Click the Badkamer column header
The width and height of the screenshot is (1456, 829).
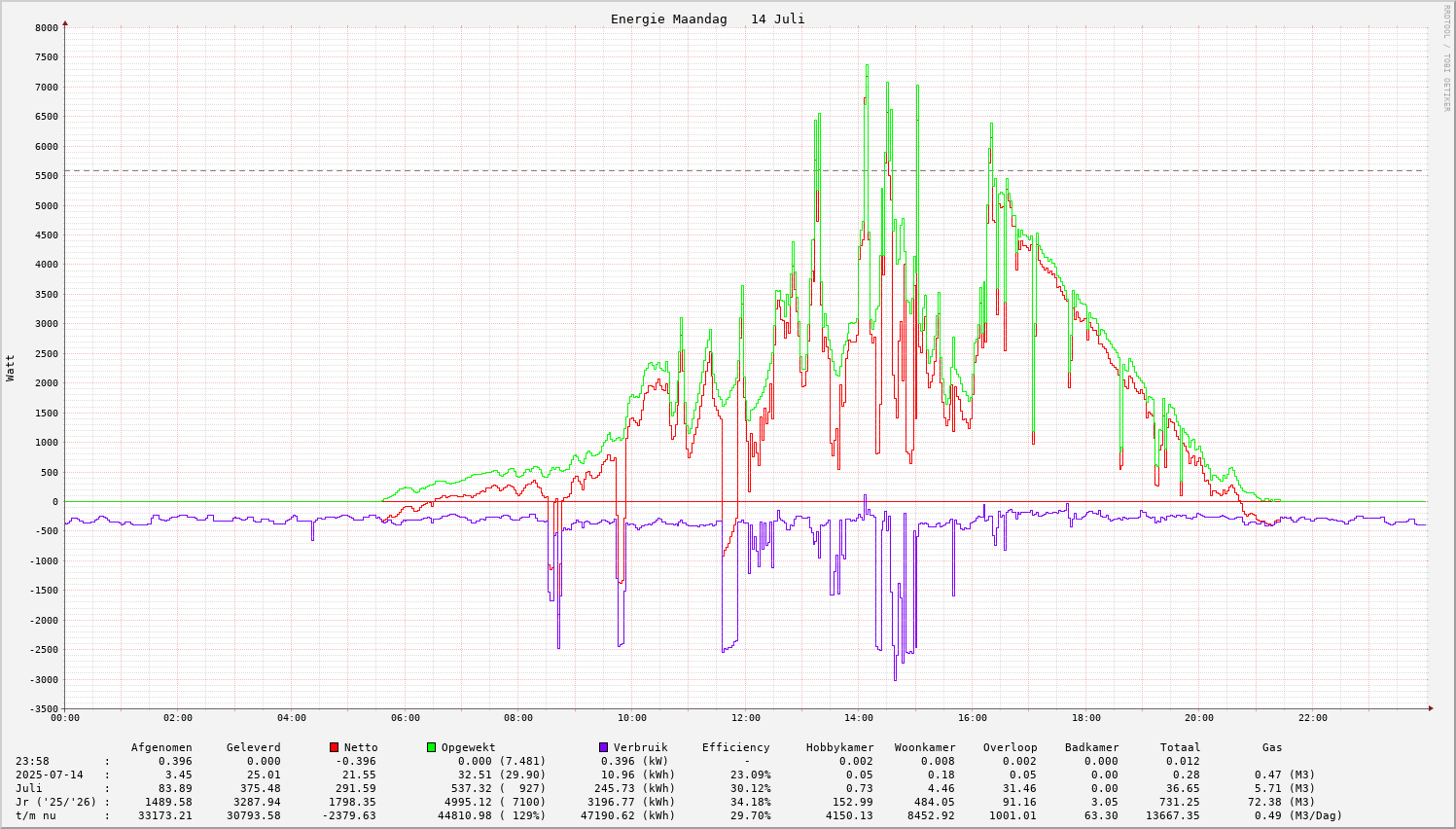[1091, 747]
